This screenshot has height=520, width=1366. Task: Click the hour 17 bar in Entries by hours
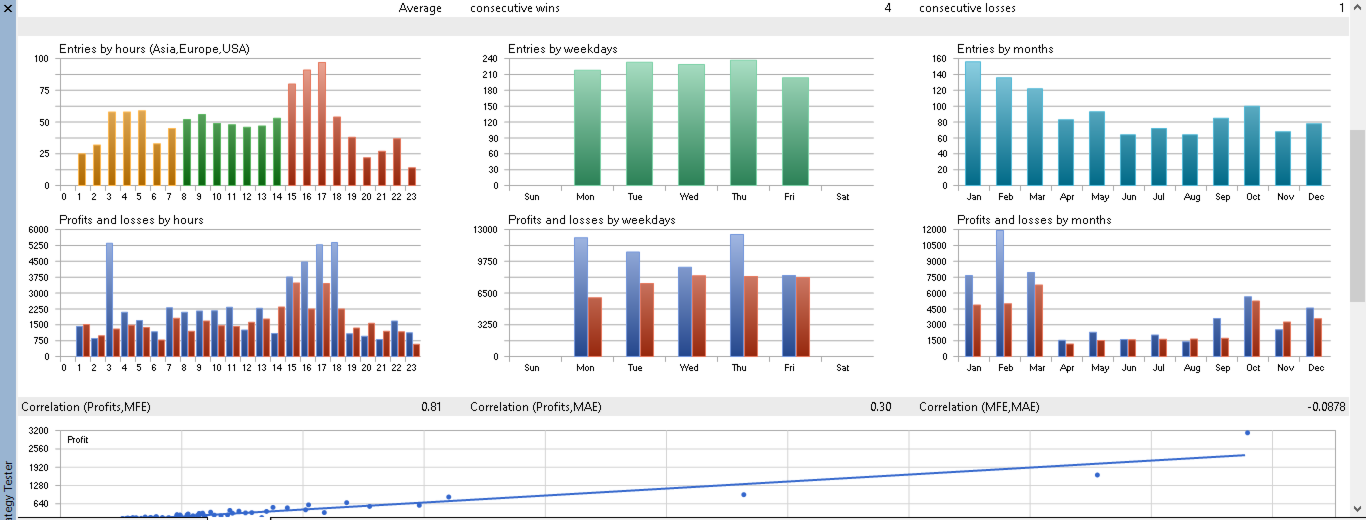(322, 124)
